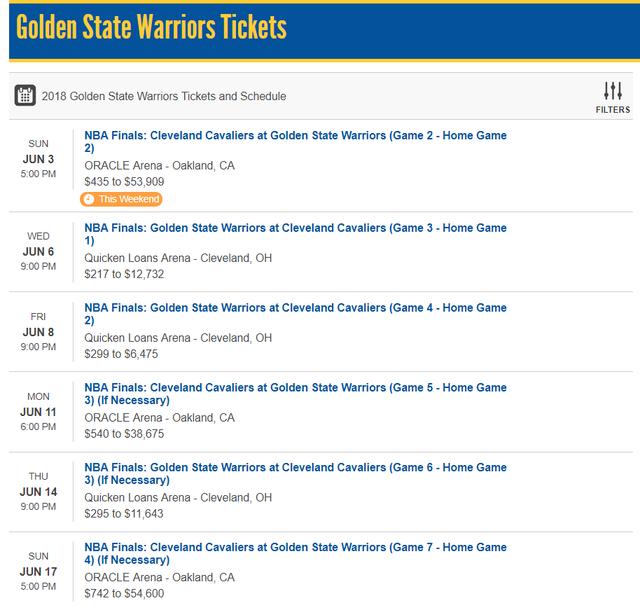Viewport: 640px width, 610px height.
Task: Click the FRI JUN 8 date block
Action: pyautogui.click(x=39, y=331)
